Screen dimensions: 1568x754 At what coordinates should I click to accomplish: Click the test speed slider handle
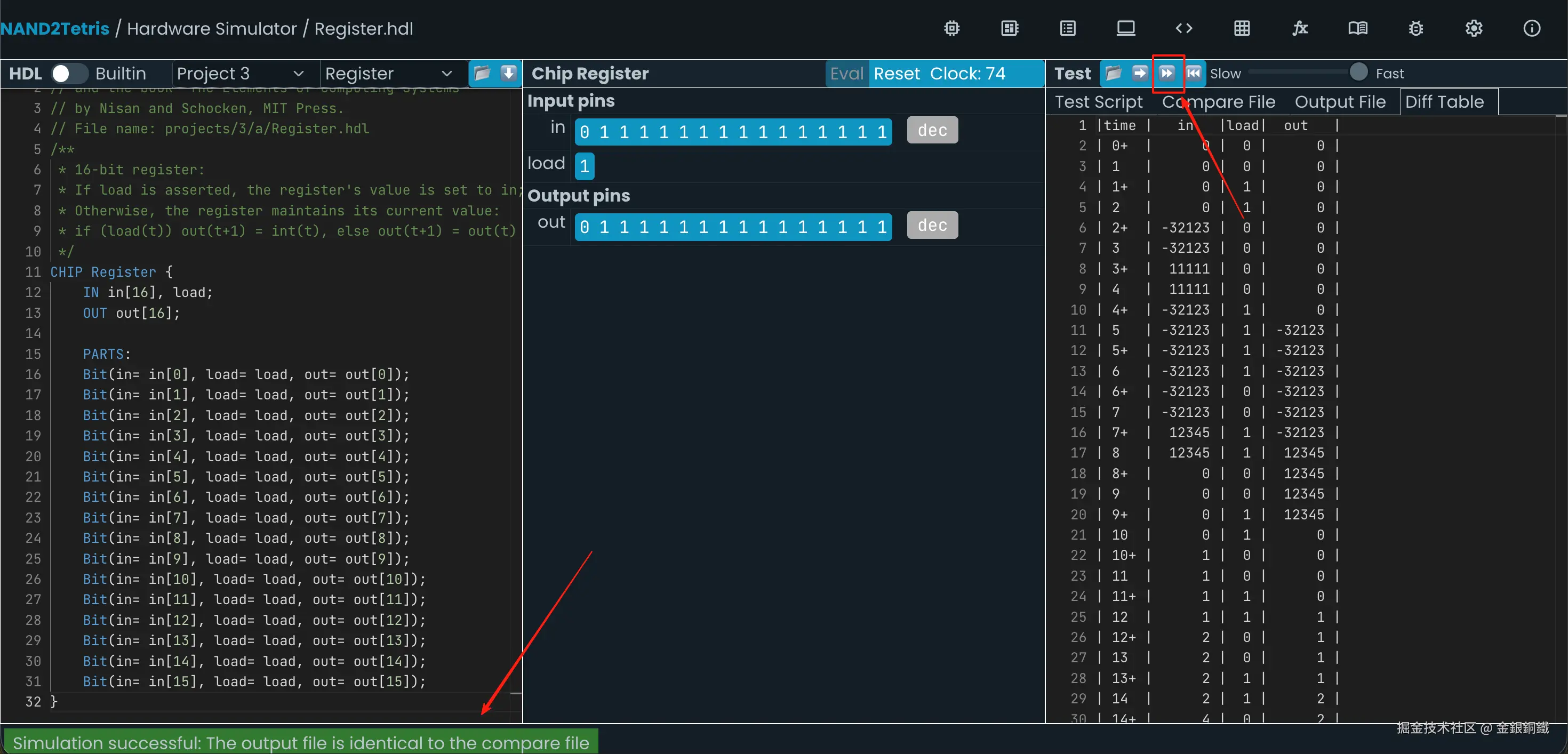[1357, 73]
